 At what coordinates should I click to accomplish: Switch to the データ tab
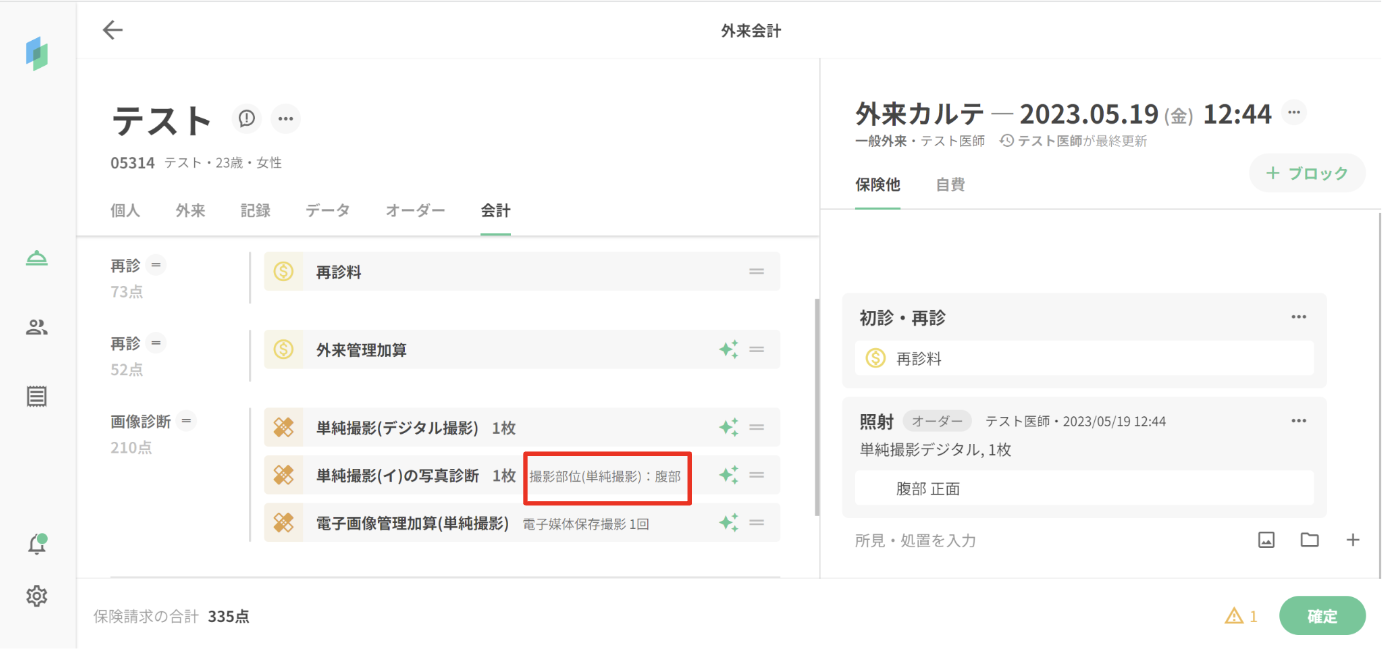[x=328, y=211]
